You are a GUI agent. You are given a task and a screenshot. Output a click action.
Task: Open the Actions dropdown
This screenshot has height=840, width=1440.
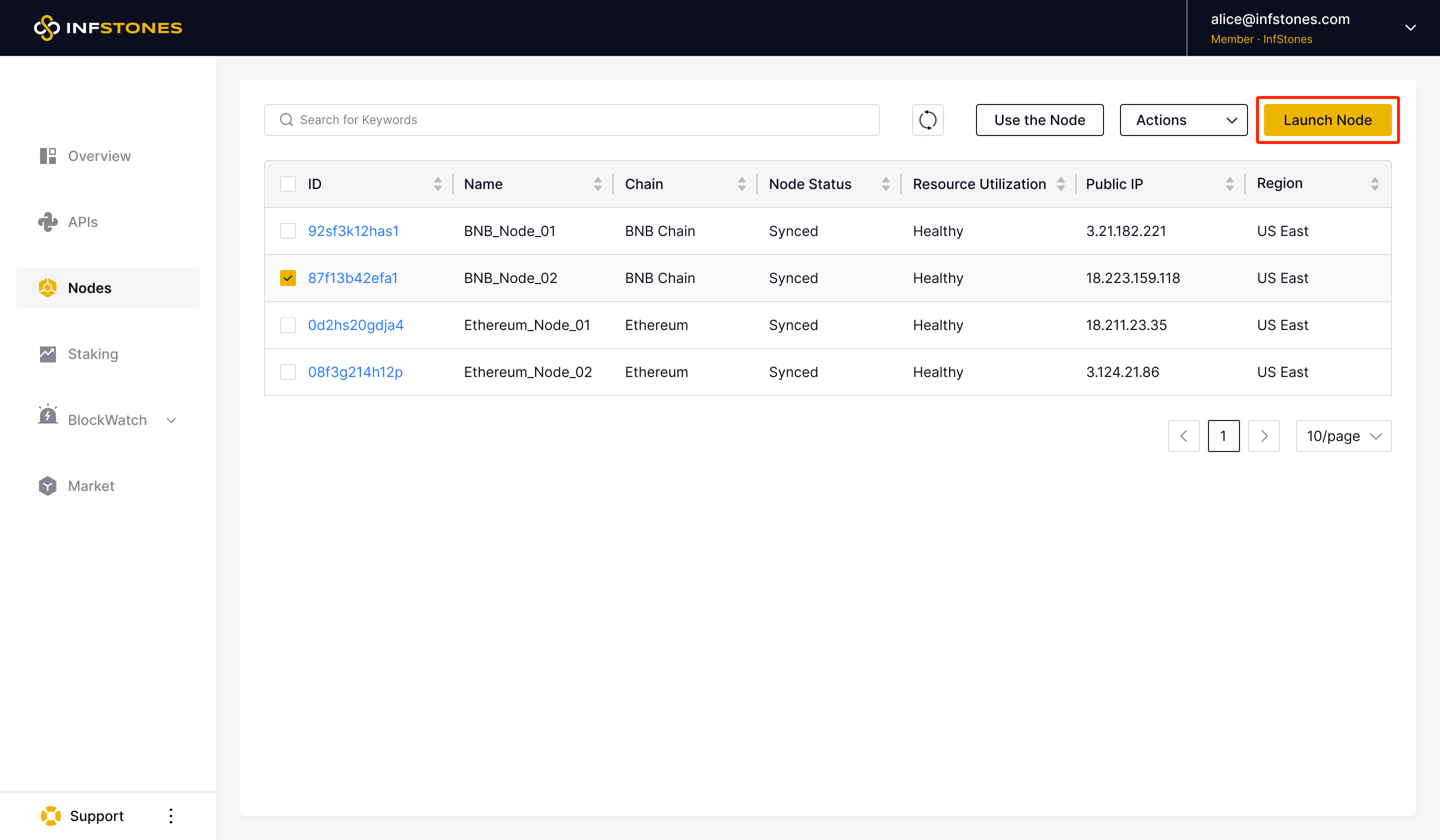pos(1183,120)
